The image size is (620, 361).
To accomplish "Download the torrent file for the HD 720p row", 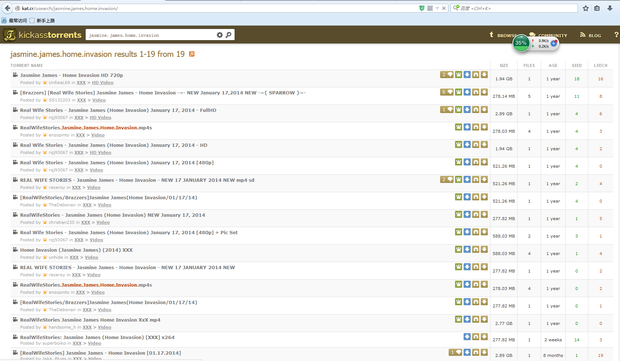I will point(484,75).
